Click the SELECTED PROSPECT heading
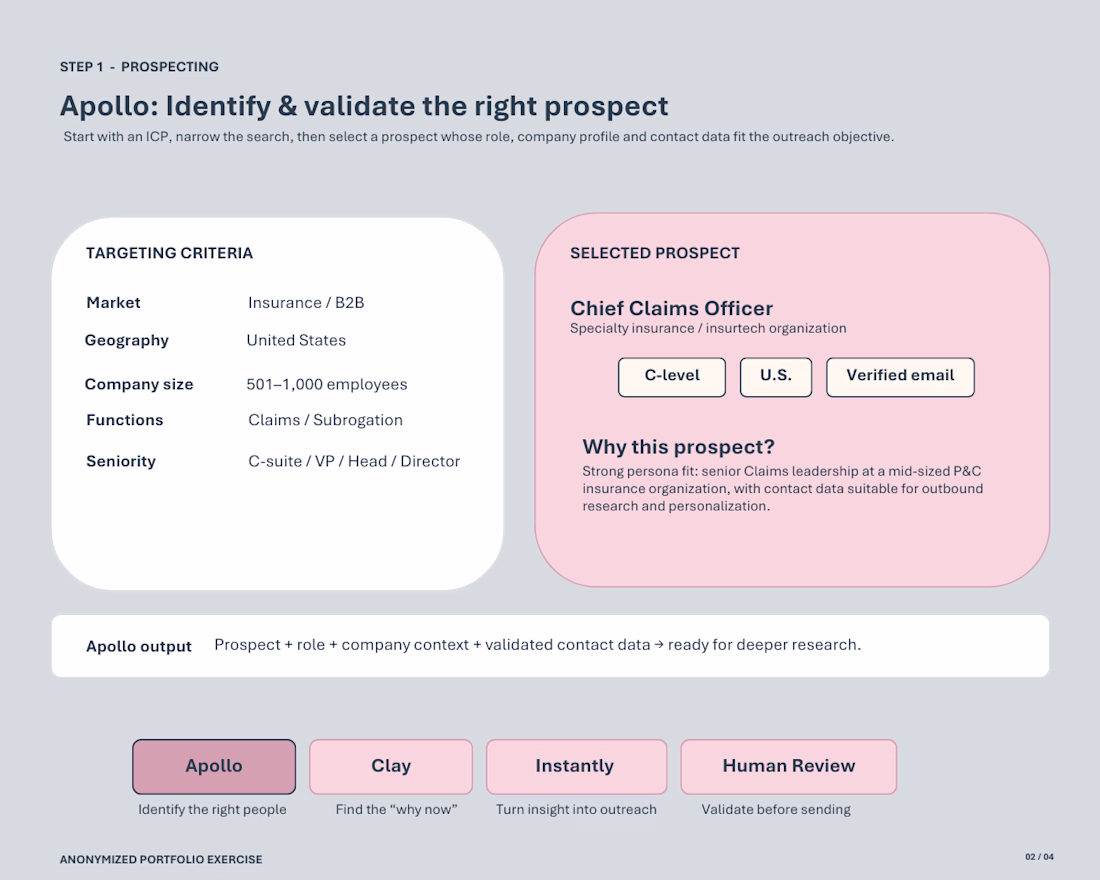This screenshot has height=880, width=1100. 655,253
